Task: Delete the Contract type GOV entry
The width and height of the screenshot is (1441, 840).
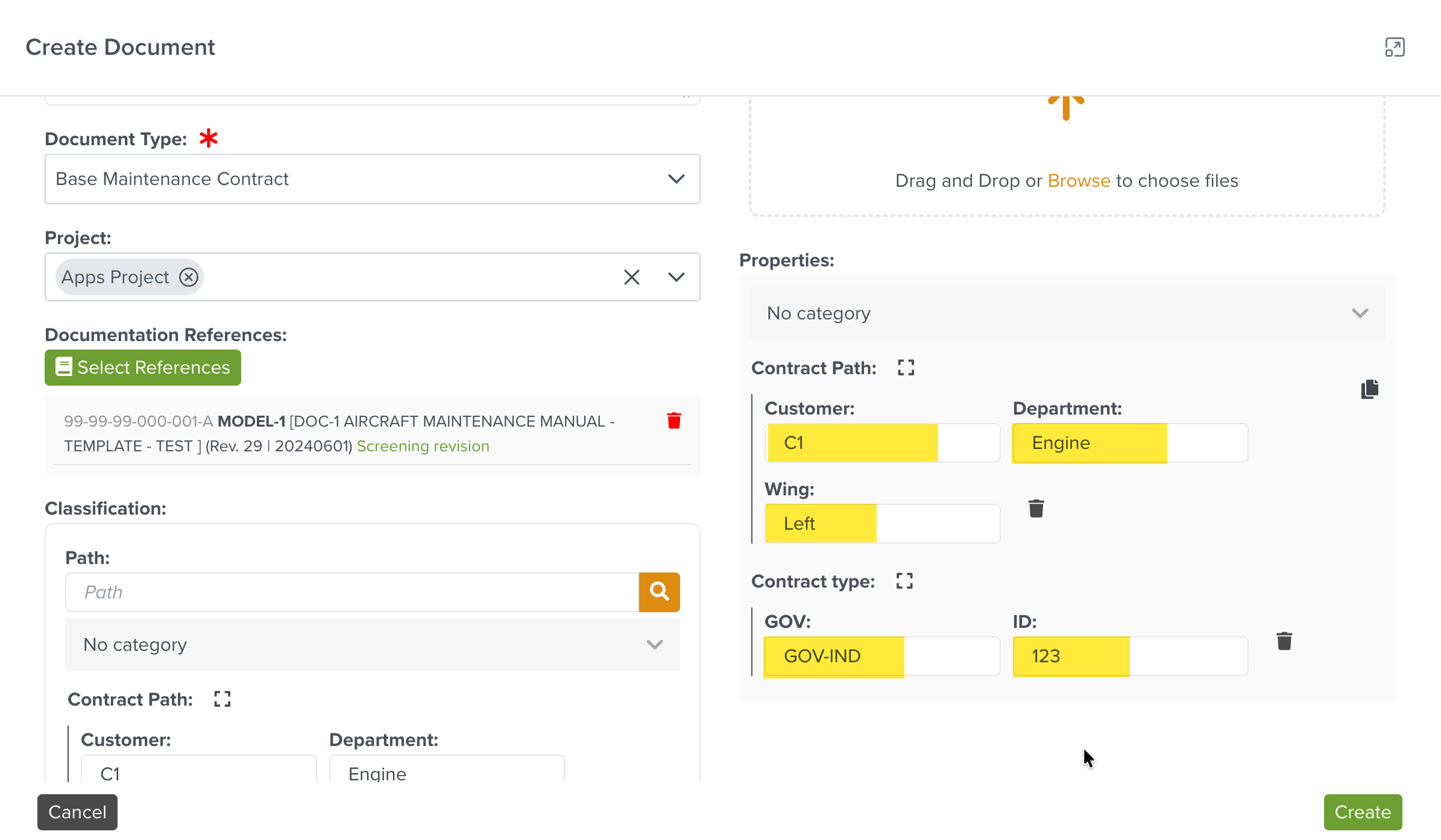Action: [1284, 641]
